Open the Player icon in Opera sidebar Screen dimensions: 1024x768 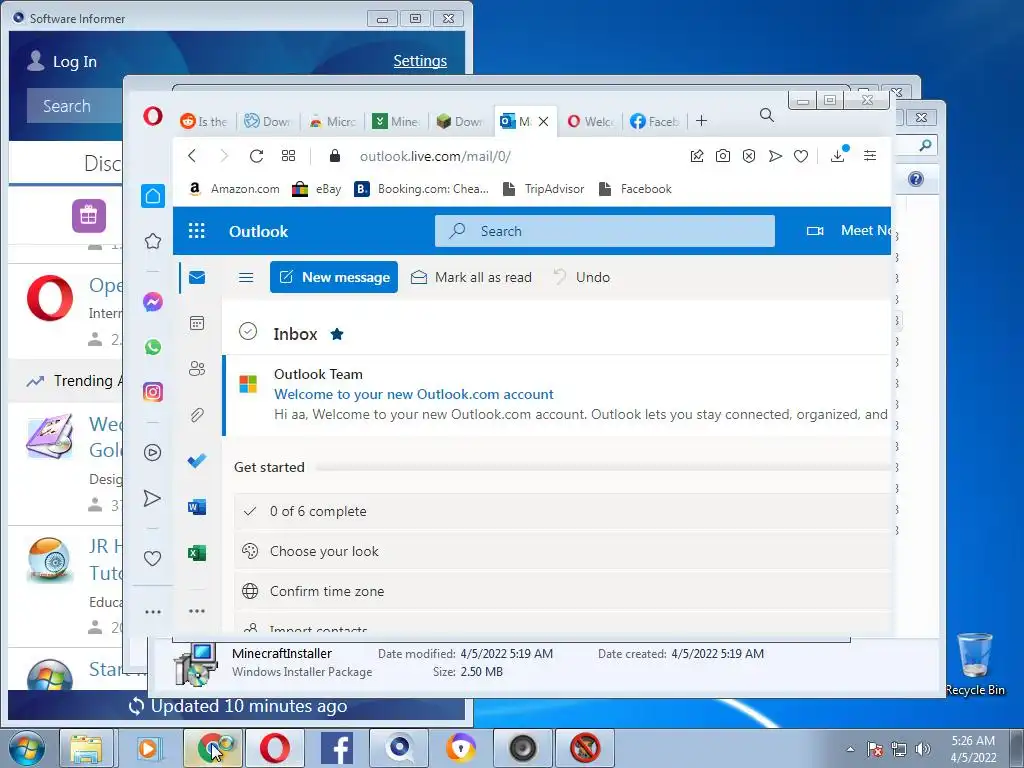click(x=152, y=453)
